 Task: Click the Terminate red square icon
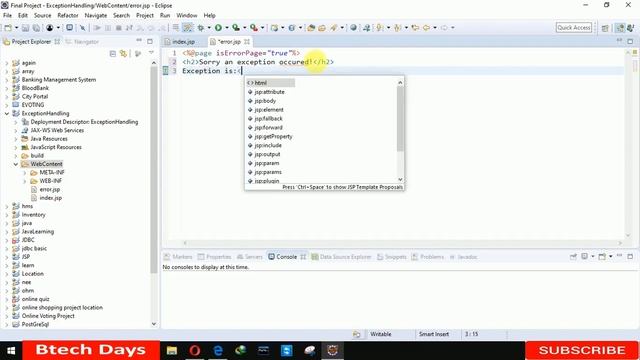pos(119,28)
